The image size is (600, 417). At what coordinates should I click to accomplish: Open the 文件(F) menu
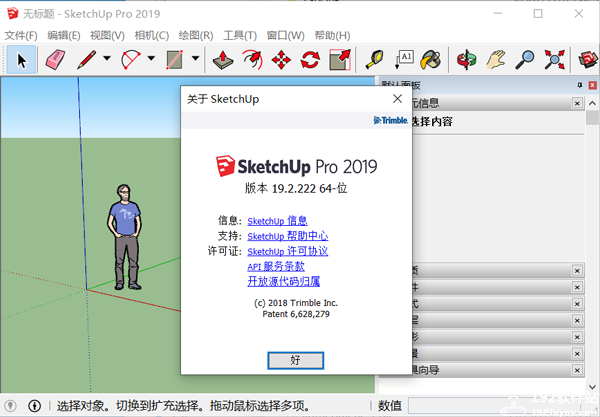21,36
